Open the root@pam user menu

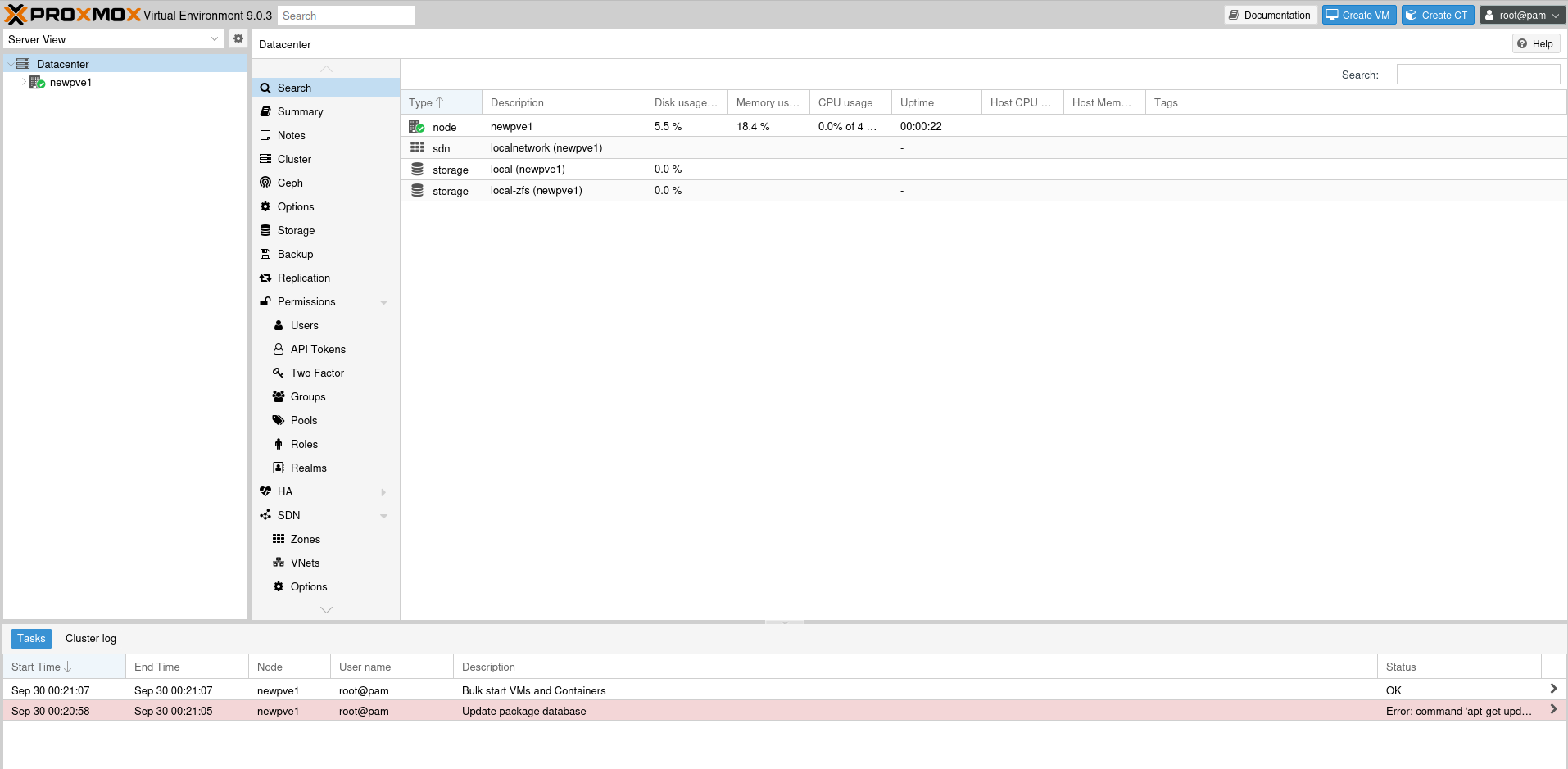click(x=1522, y=16)
